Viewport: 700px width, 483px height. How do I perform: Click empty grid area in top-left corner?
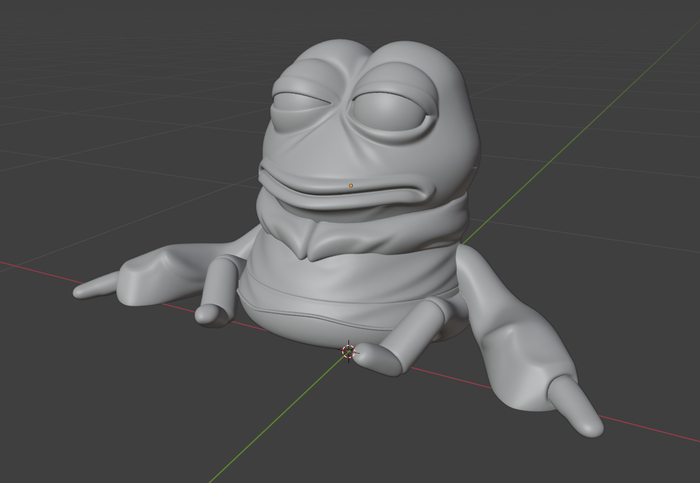(x=60, y=50)
